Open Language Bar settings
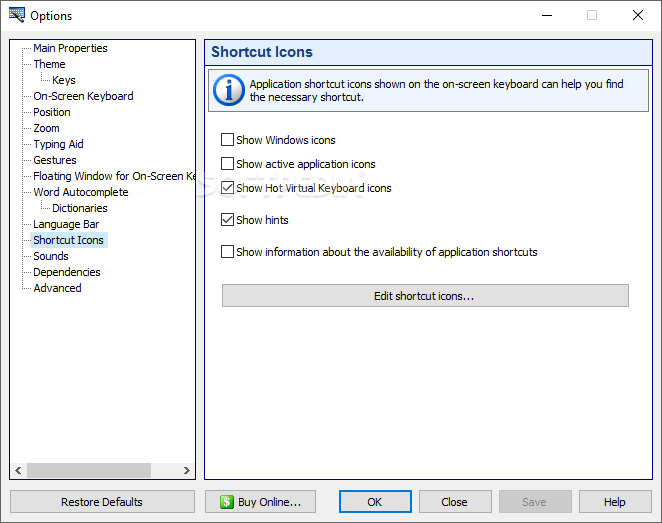This screenshot has width=662, height=523. click(66, 224)
